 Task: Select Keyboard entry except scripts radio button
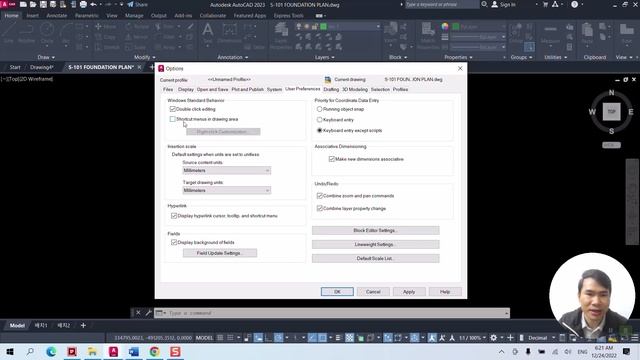point(320,130)
